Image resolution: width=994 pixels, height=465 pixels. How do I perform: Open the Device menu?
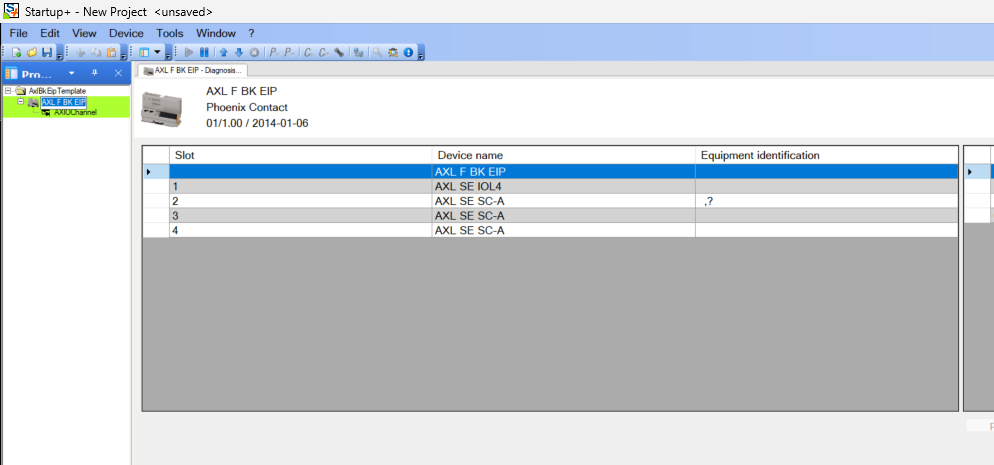[126, 33]
